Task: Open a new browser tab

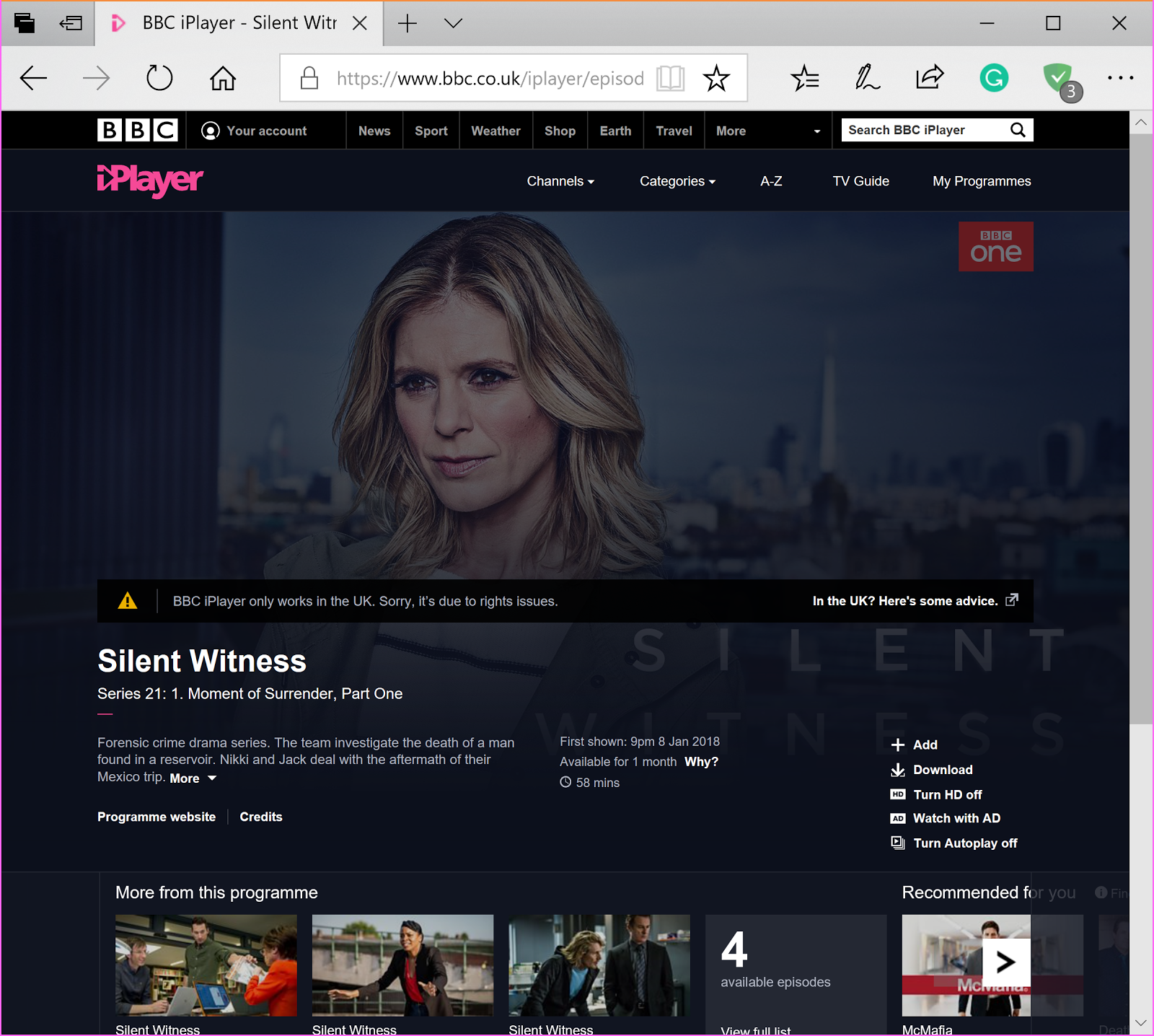Action: [x=408, y=23]
